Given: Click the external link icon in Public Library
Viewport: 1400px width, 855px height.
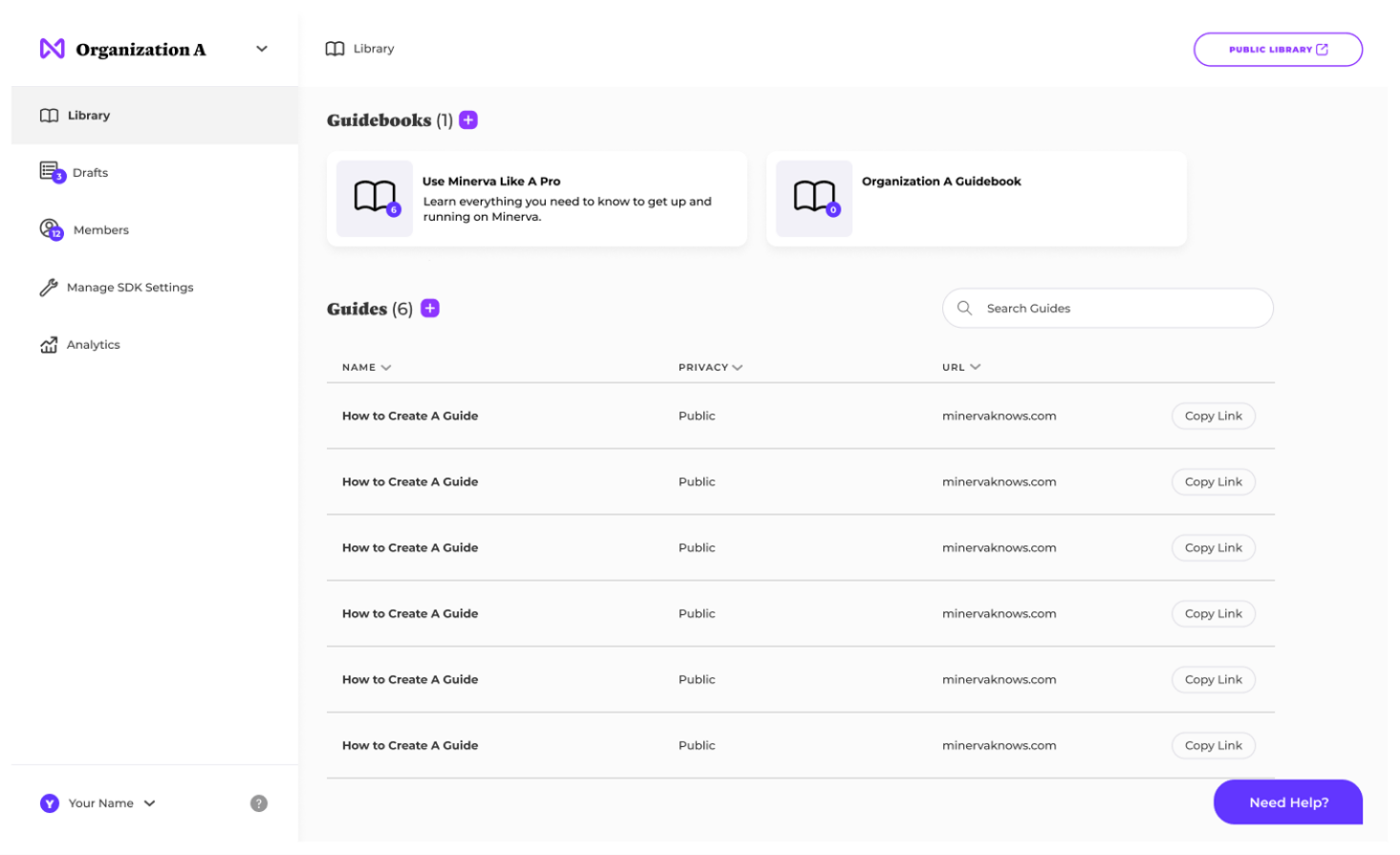Looking at the screenshot, I should (x=1323, y=50).
